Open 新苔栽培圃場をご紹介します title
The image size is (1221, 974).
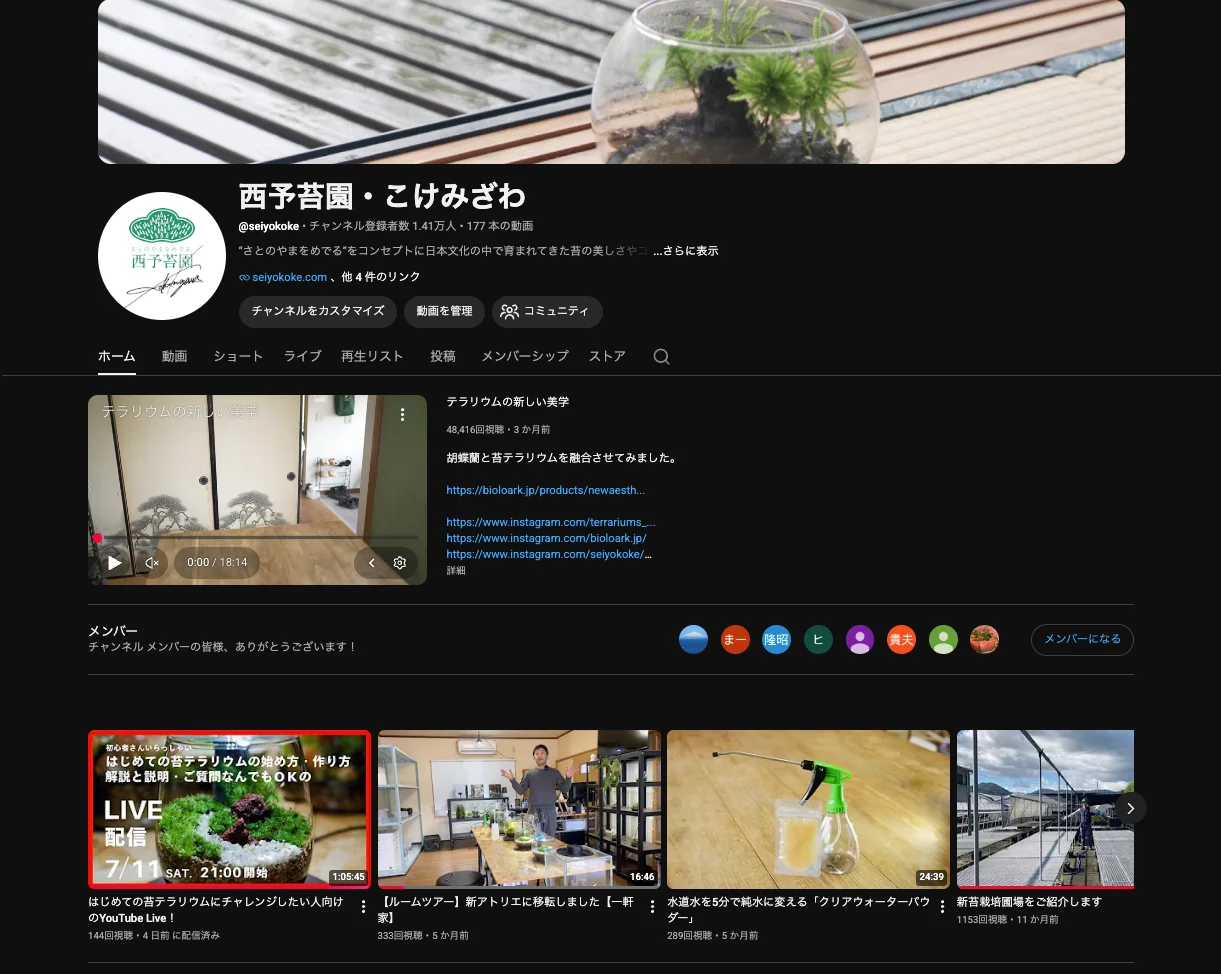tap(1029, 902)
